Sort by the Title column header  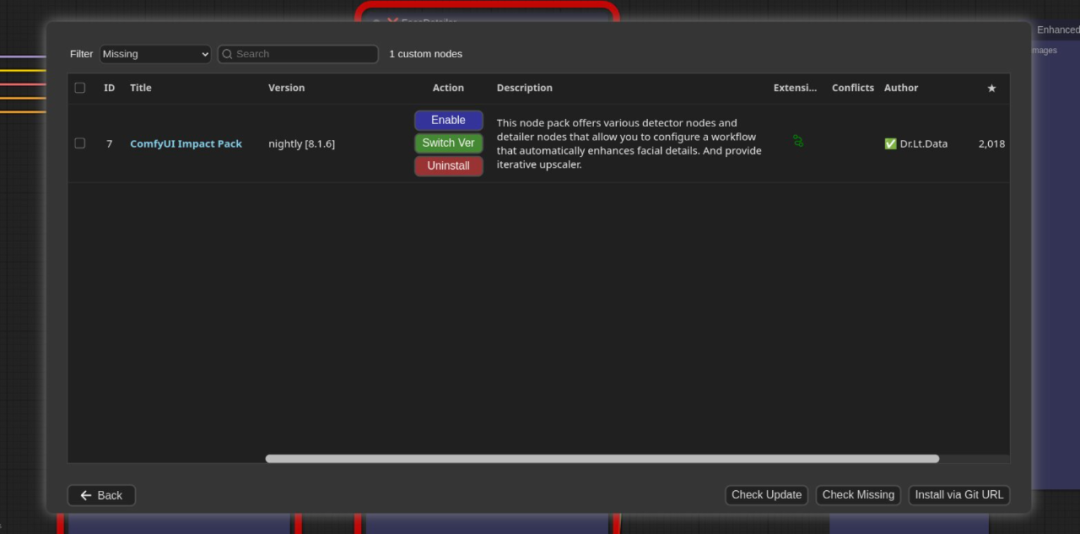[x=141, y=88]
